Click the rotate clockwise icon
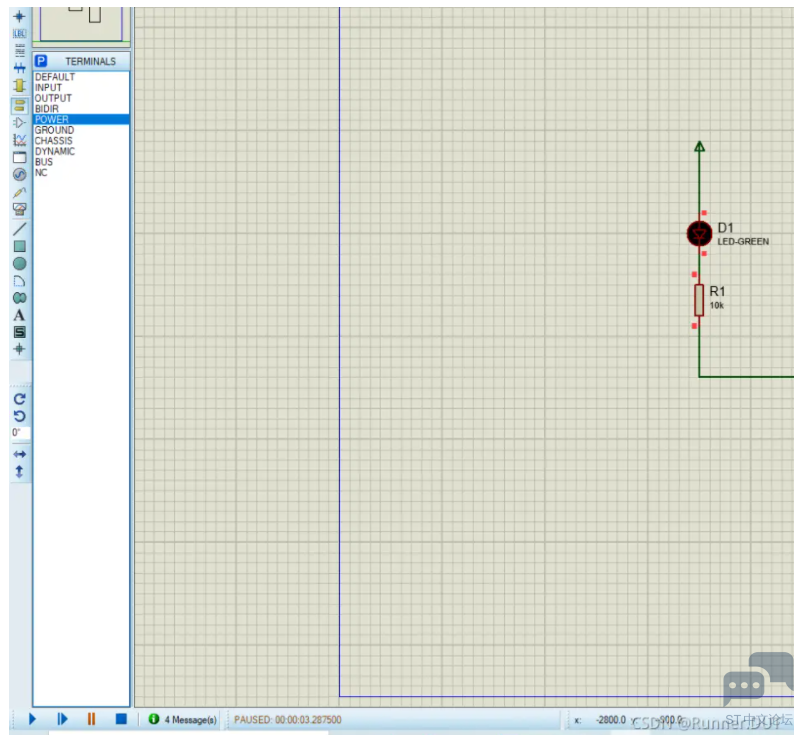The height and width of the screenshot is (735, 802). (x=19, y=398)
